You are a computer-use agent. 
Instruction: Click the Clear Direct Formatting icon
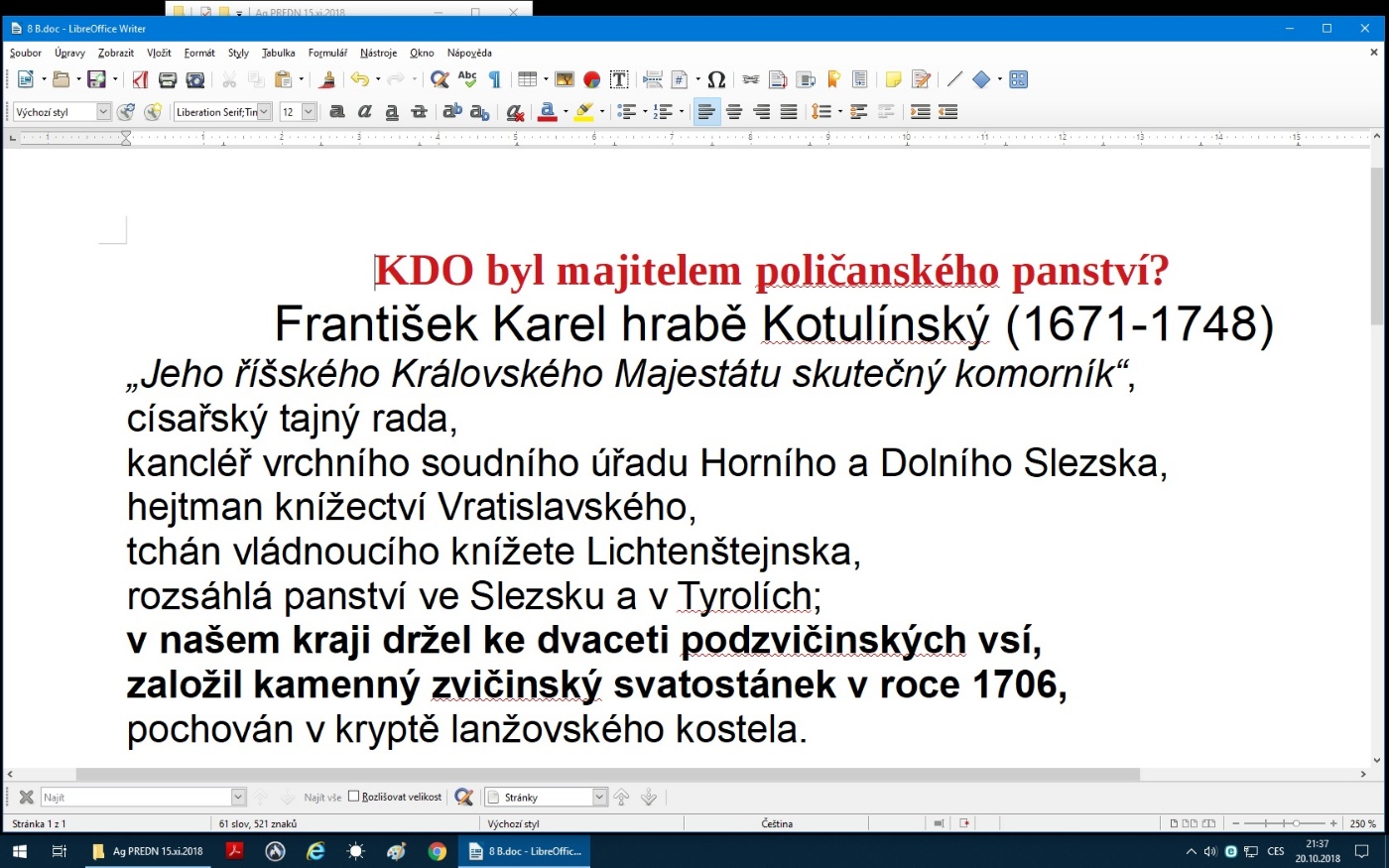pos(514,112)
